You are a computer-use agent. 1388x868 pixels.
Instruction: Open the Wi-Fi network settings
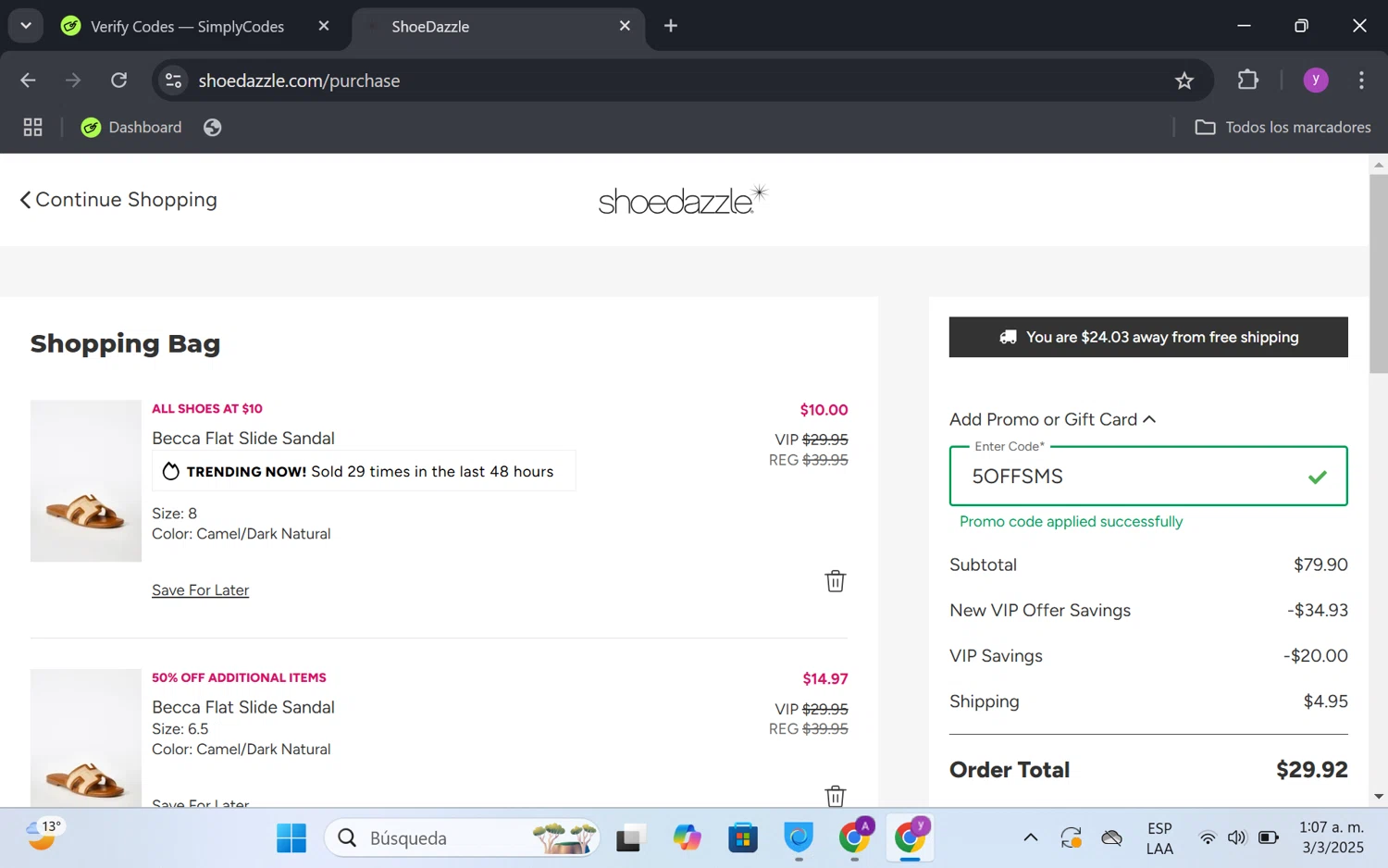point(1208,838)
